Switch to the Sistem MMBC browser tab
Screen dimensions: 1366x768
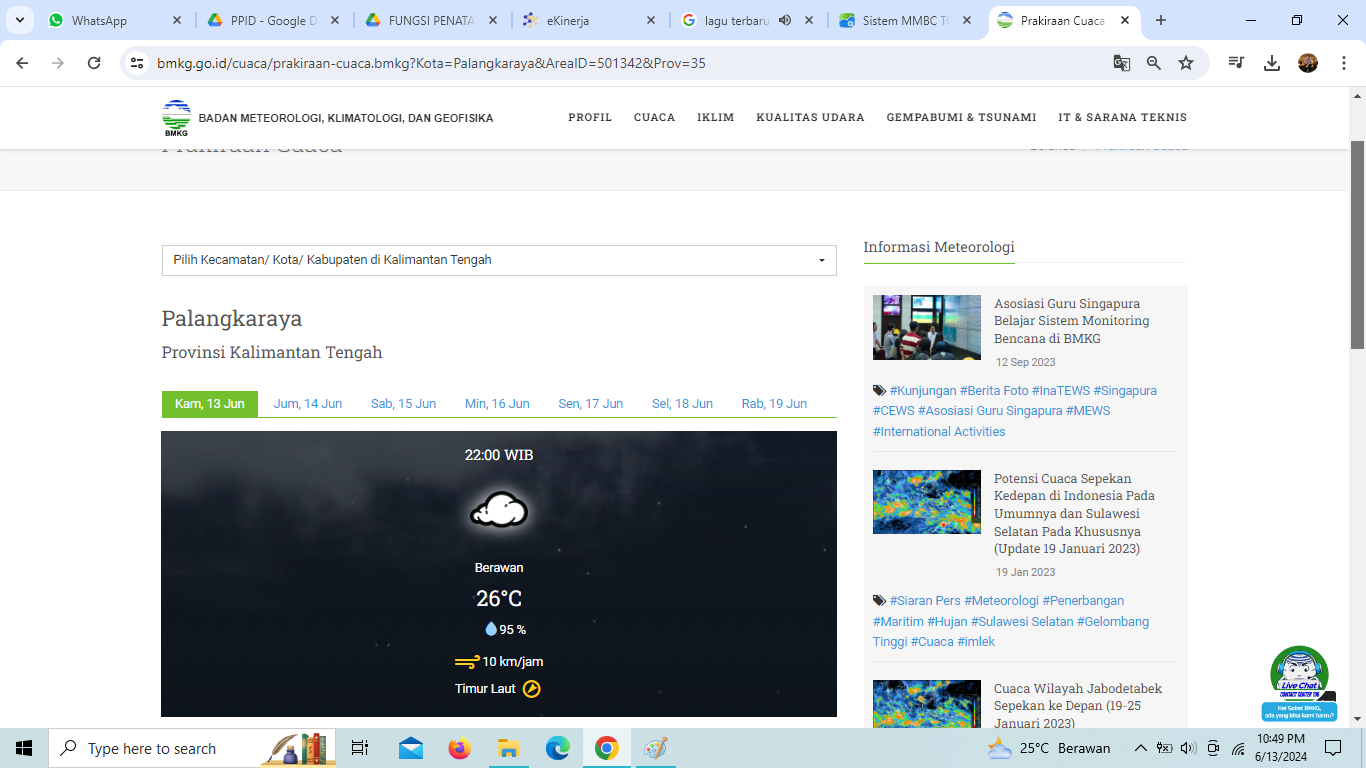(907, 20)
